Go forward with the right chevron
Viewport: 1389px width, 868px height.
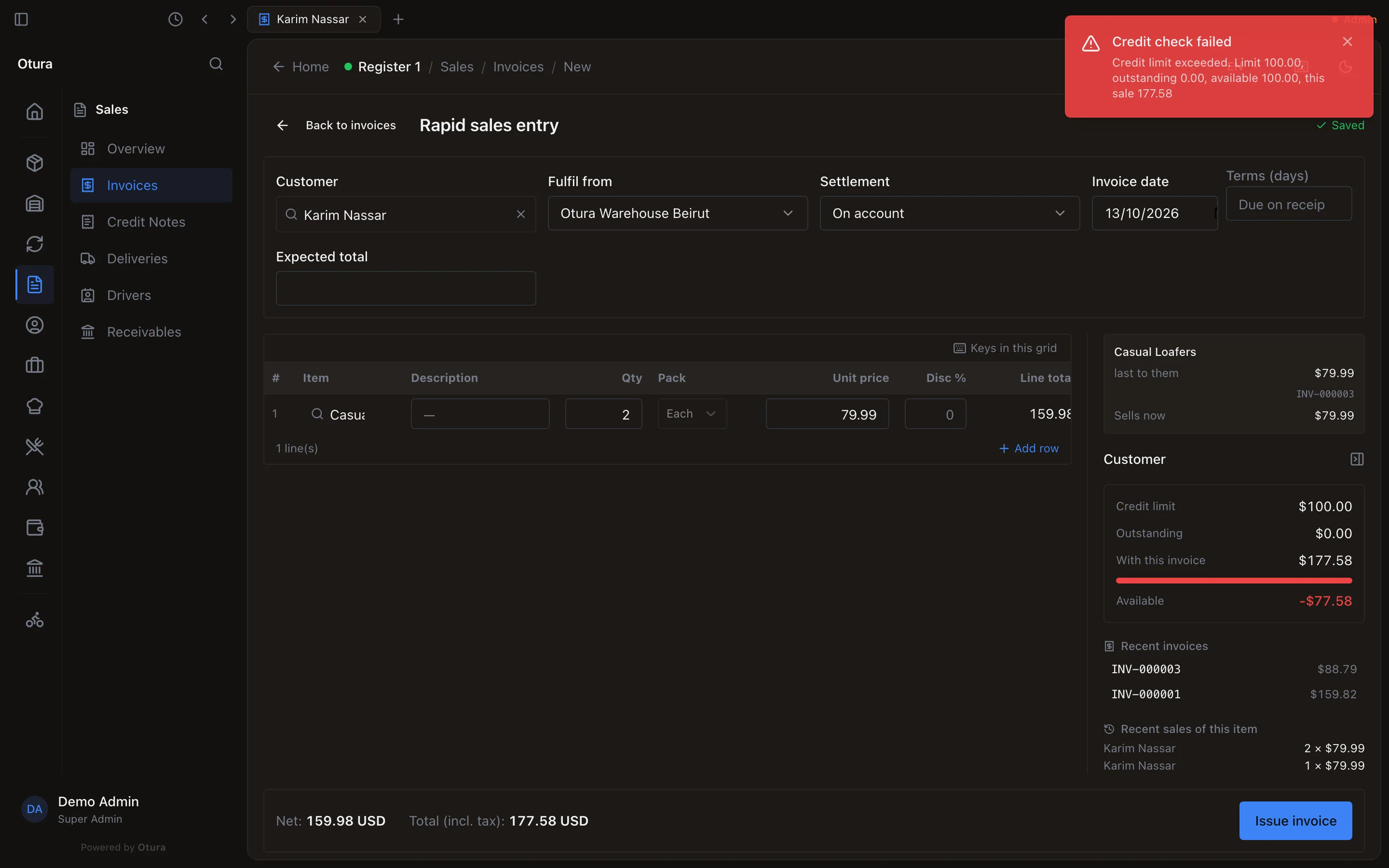(232, 19)
